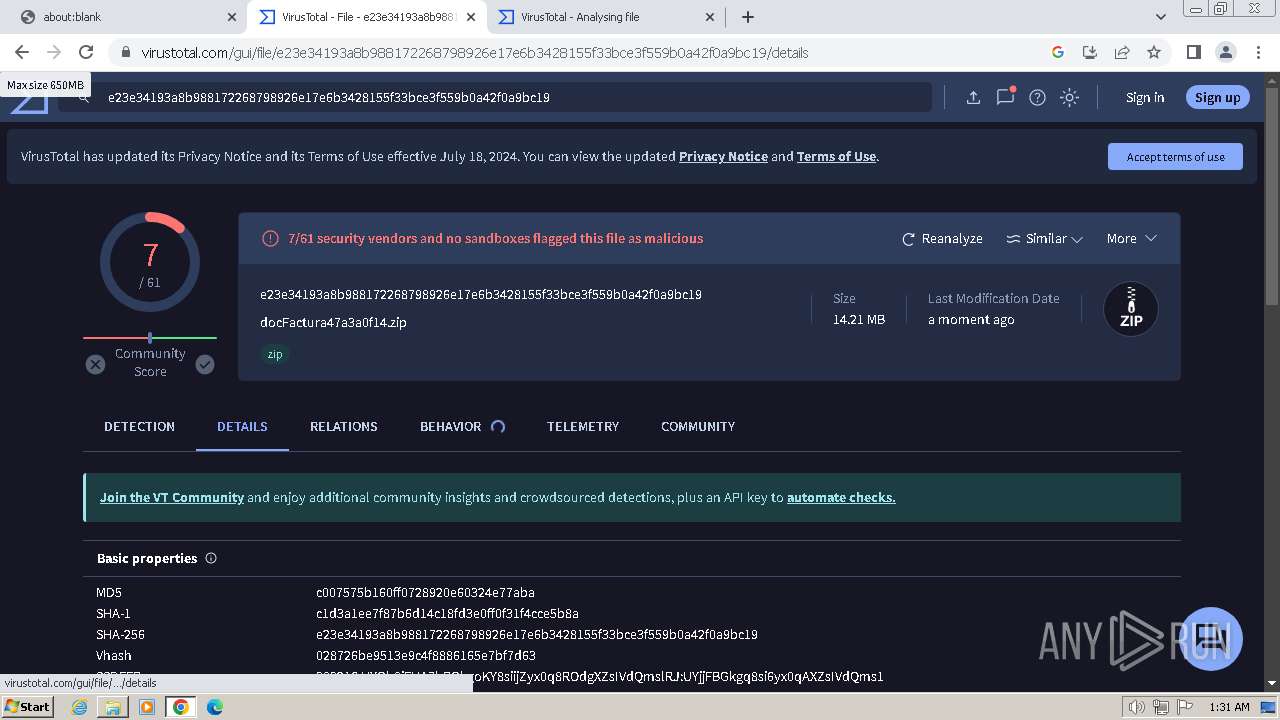This screenshot has width=1280, height=720.
Task: Open the Privacy Notice link
Action: point(723,156)
